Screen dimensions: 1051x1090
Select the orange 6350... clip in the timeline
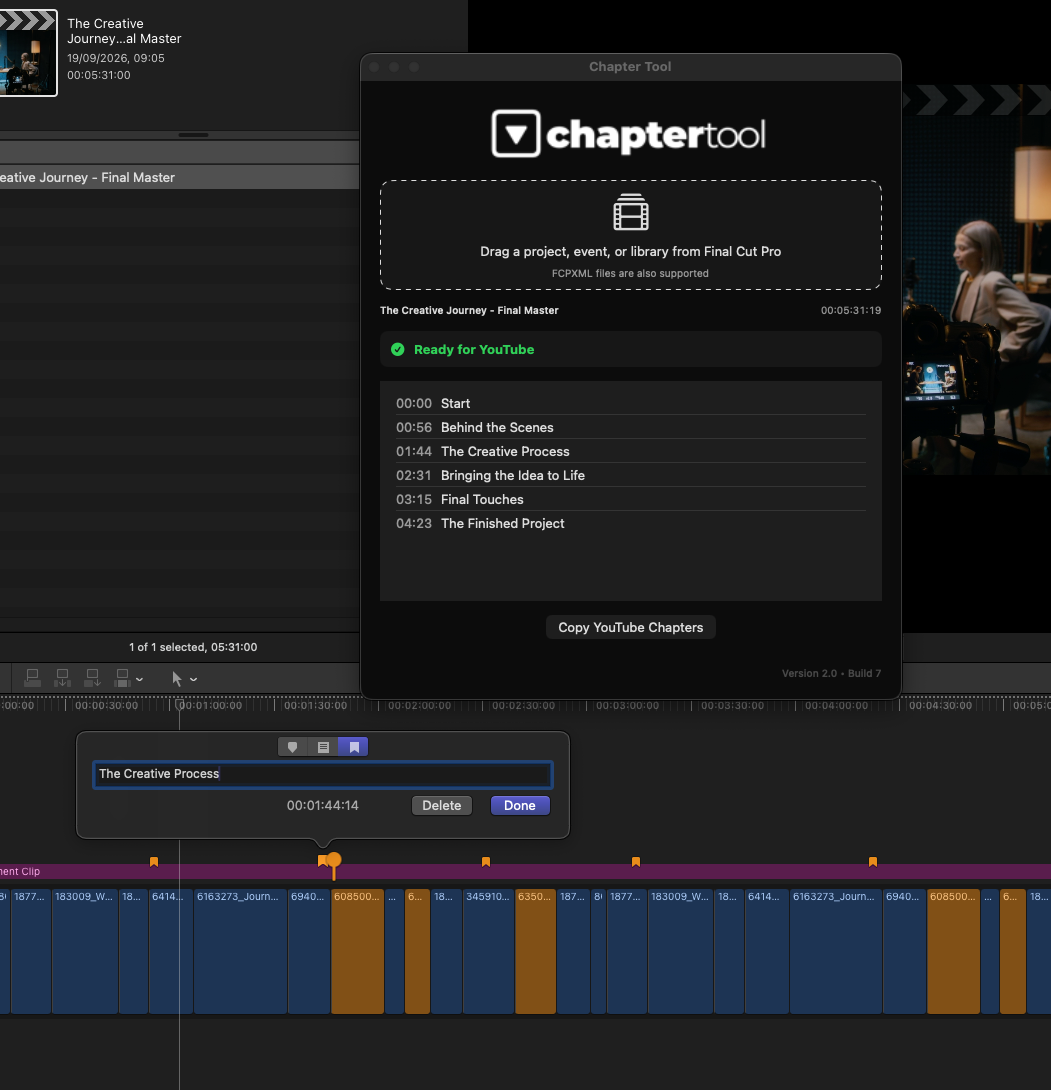(x=535, y=951)
